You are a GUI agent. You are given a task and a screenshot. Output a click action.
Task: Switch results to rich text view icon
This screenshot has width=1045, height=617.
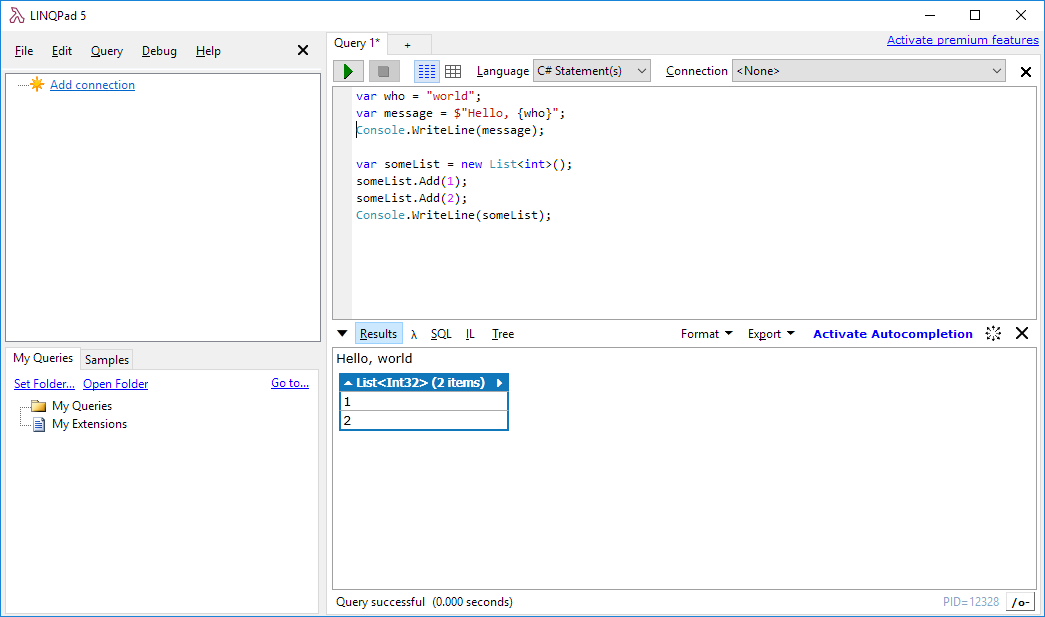(x=425, y=70)
